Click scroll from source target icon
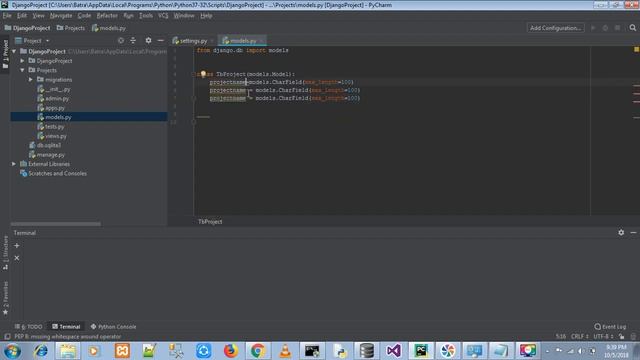 (x=121, y=40)
